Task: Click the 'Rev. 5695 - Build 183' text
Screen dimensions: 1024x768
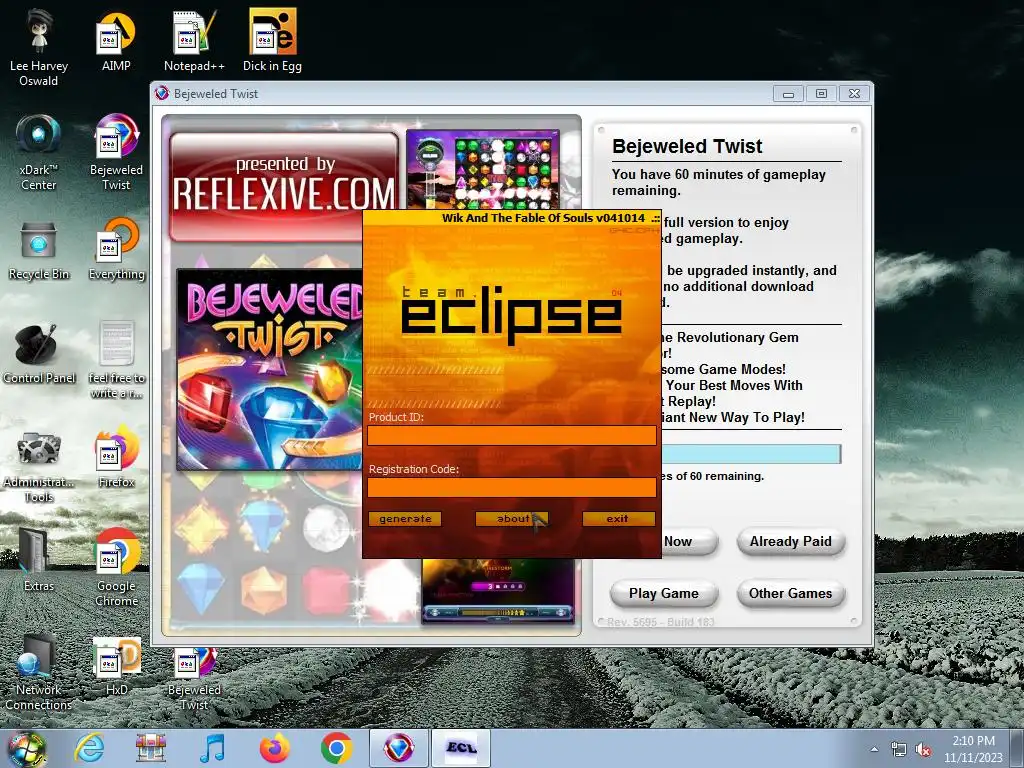Action: pyautogui.click(x=661, y=622)
